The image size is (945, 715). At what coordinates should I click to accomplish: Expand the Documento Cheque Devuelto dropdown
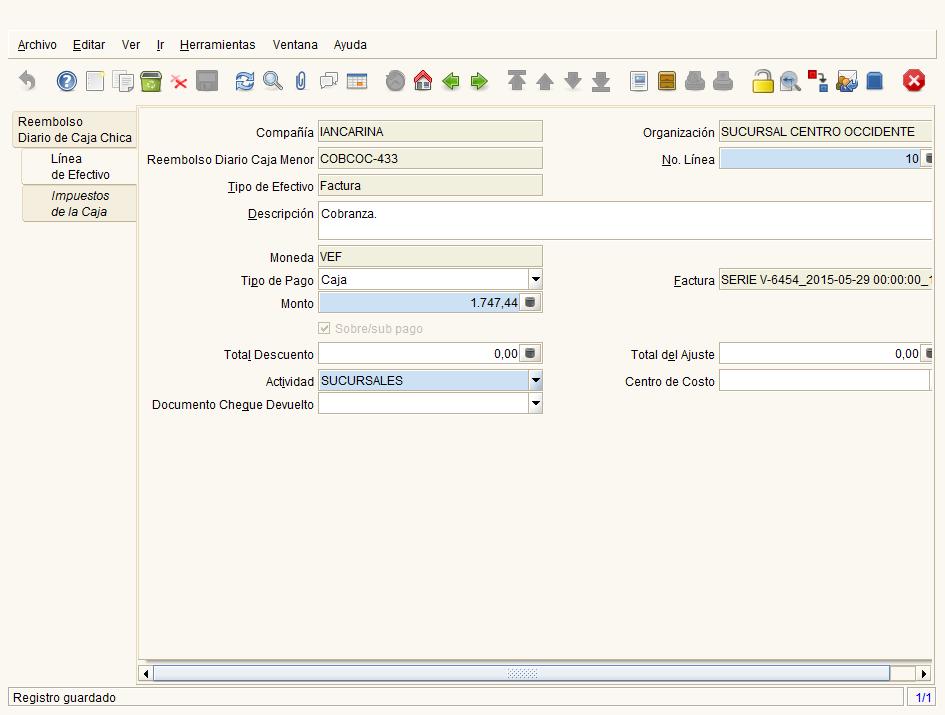coord(535,403)
